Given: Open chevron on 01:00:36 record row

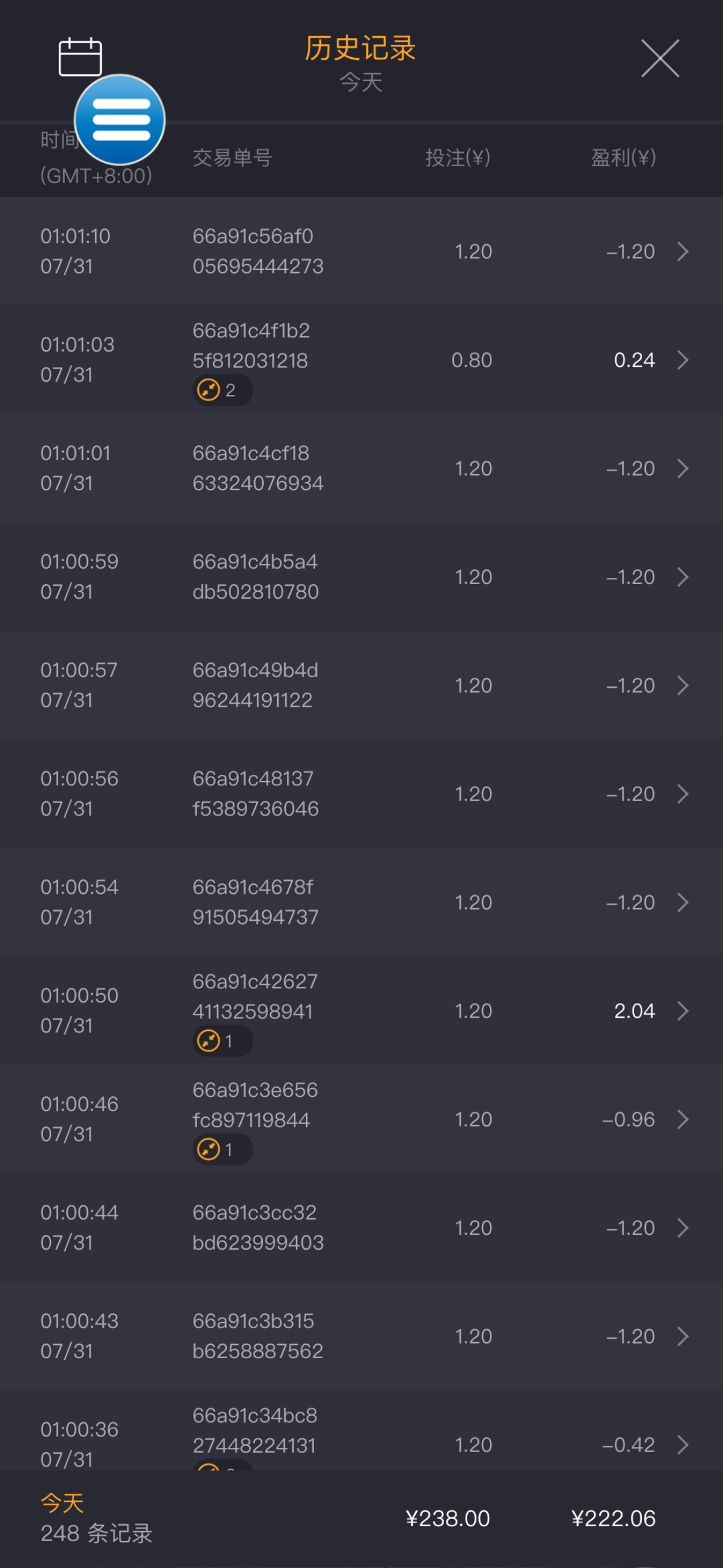Looking at the screenshot, I should click(683, 1445).
